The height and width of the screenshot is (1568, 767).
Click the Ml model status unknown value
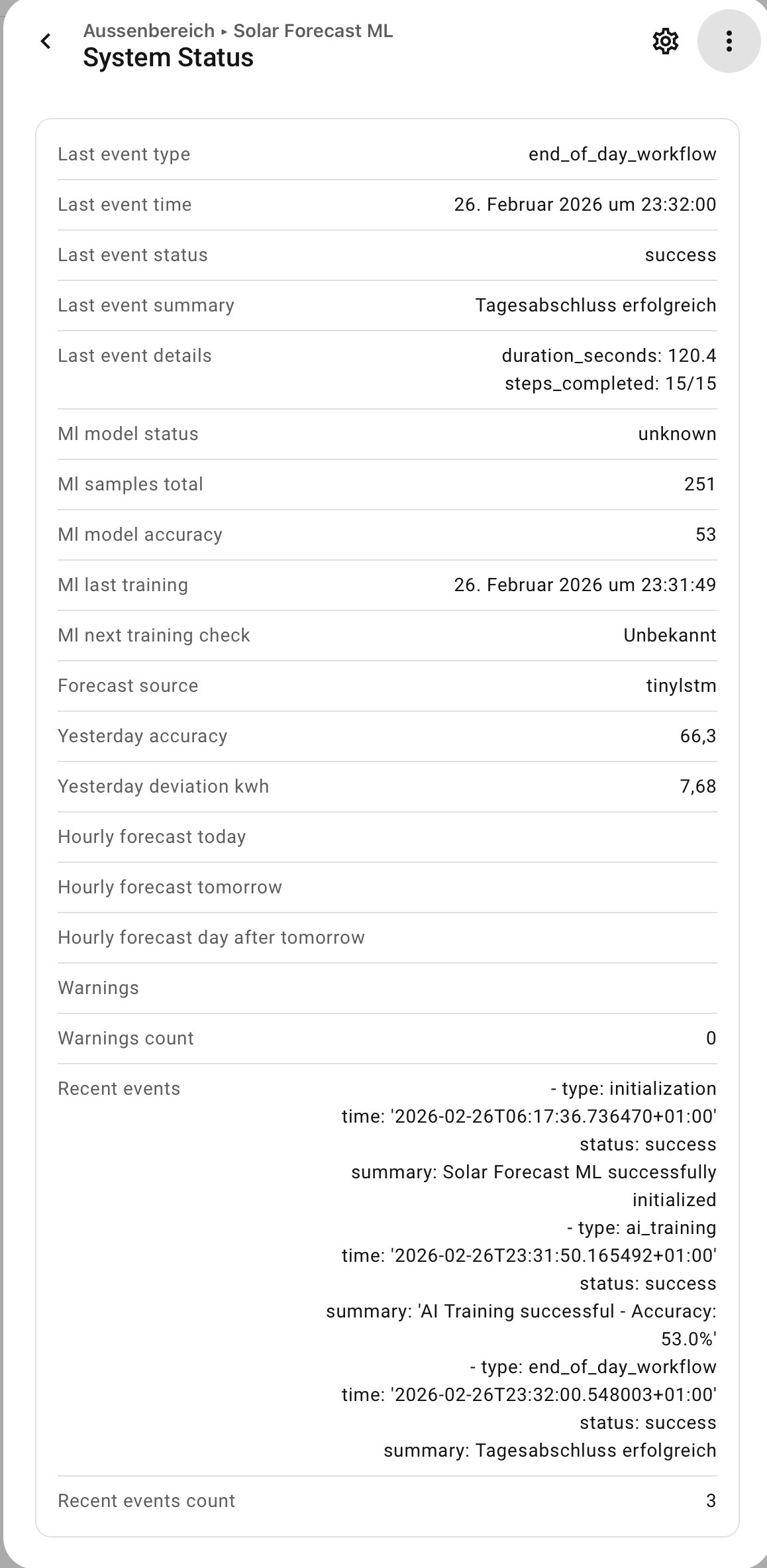[x=677, y=434]
